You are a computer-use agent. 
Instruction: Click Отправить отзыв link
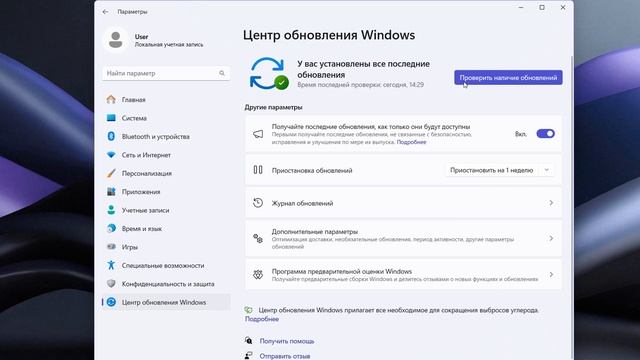coord(285,356)
